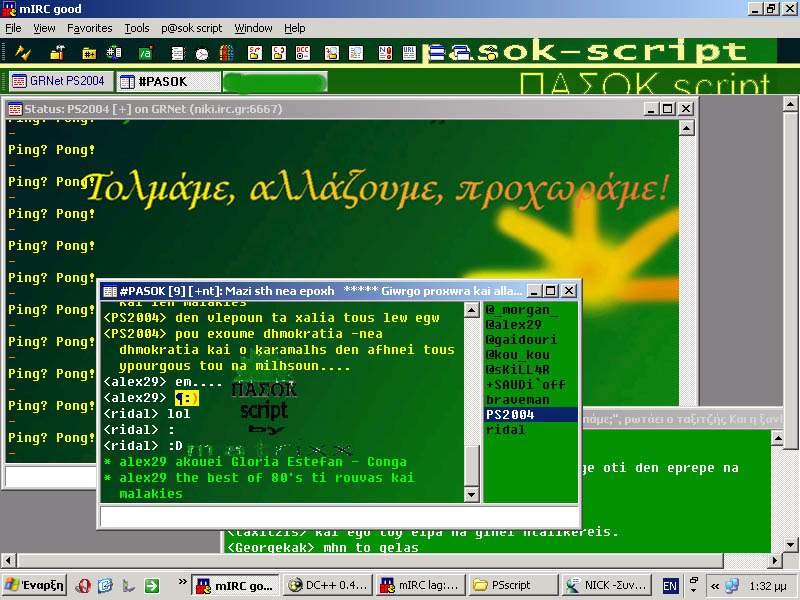Expand quick launch overflow chevron
Image resolution: width=800 pixels, height=600 pixels.
tap(182, 581)
